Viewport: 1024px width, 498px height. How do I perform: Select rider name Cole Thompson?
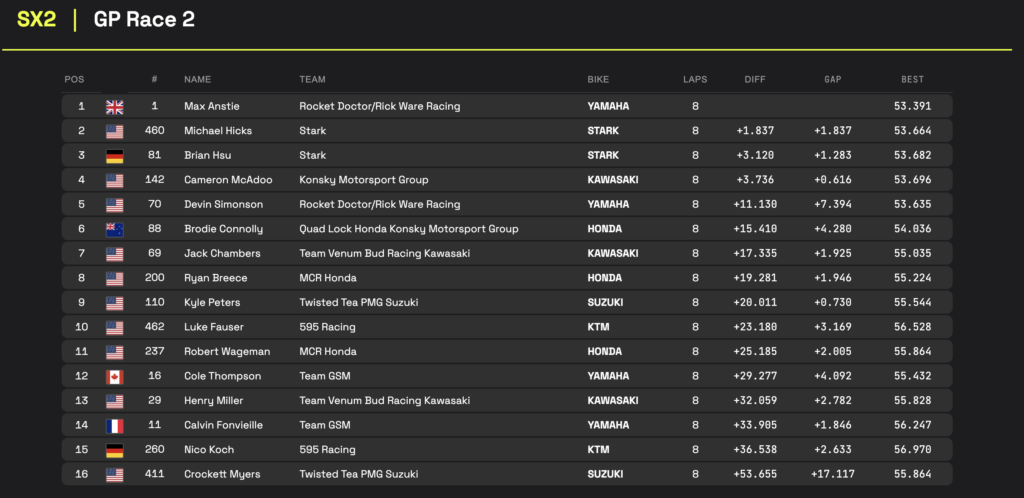(x=223, y=376)
